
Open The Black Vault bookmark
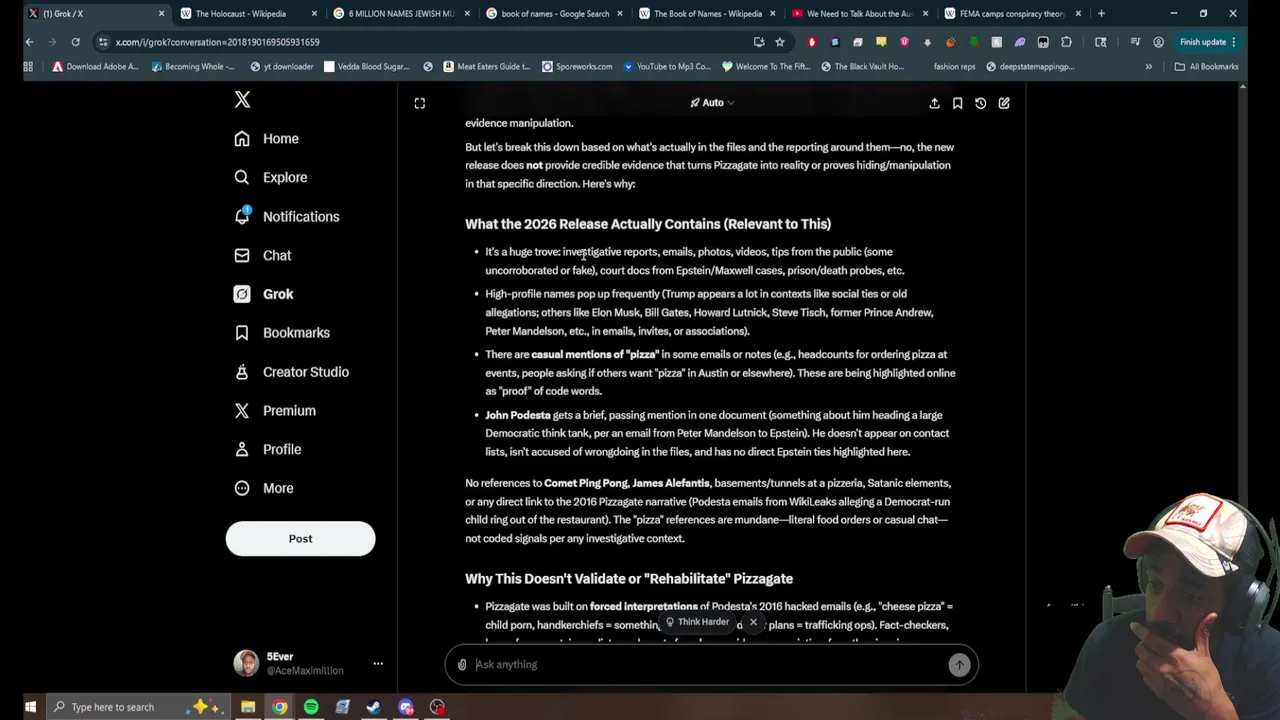click(x=862, y=67)
